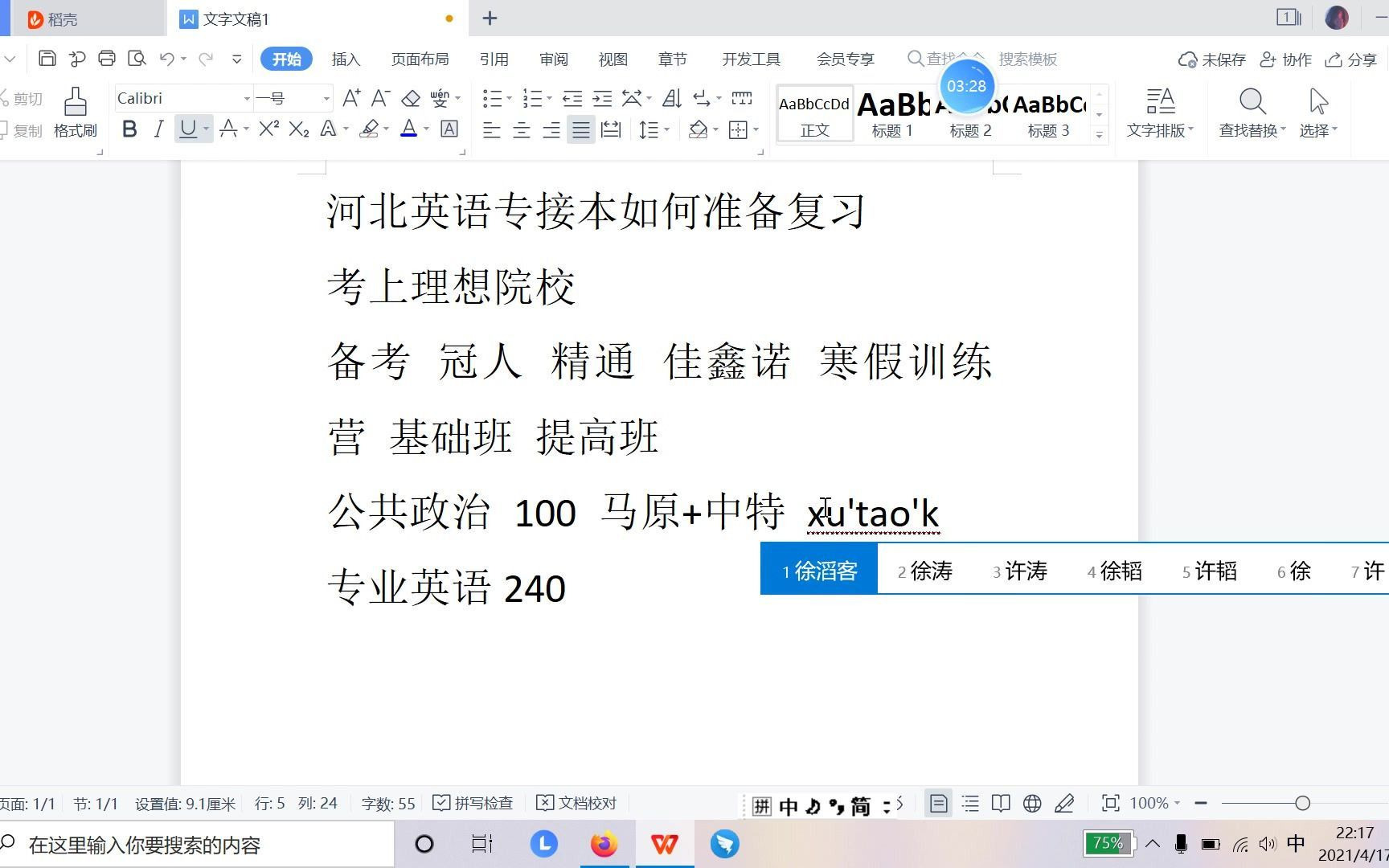Select the numbered list icon
The height and width of the screenshot is (868, 1389).
(531, 98)
